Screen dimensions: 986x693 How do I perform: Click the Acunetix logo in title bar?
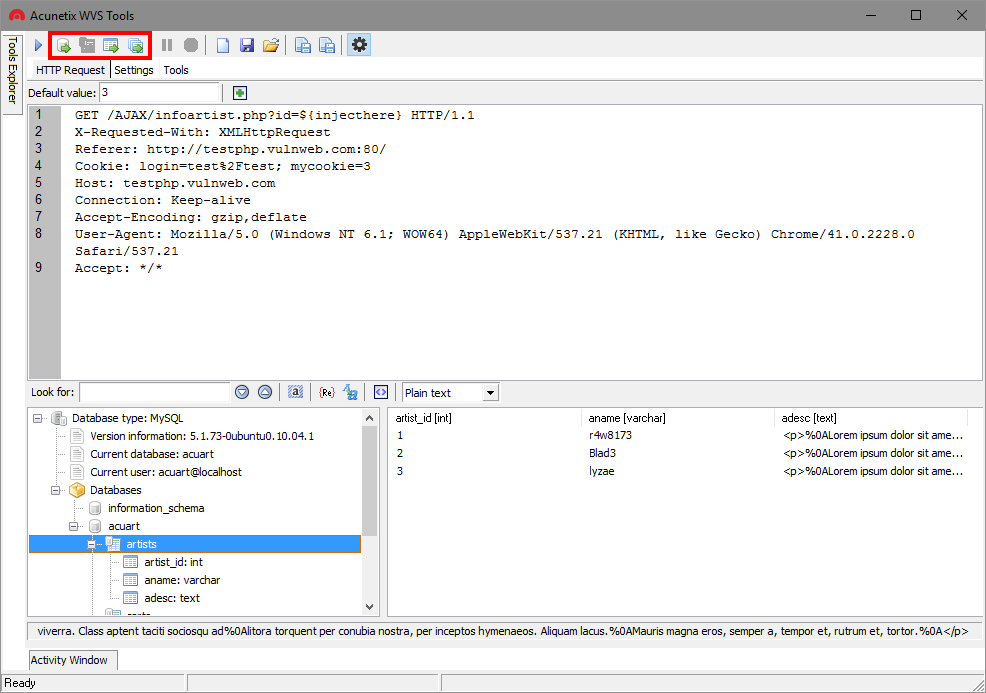(17, 15)
